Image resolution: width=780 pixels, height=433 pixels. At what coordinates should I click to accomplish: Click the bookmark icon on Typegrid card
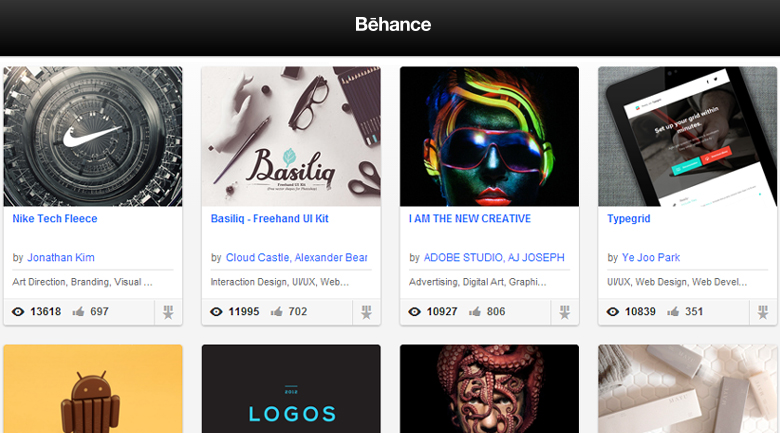point(762,312)
